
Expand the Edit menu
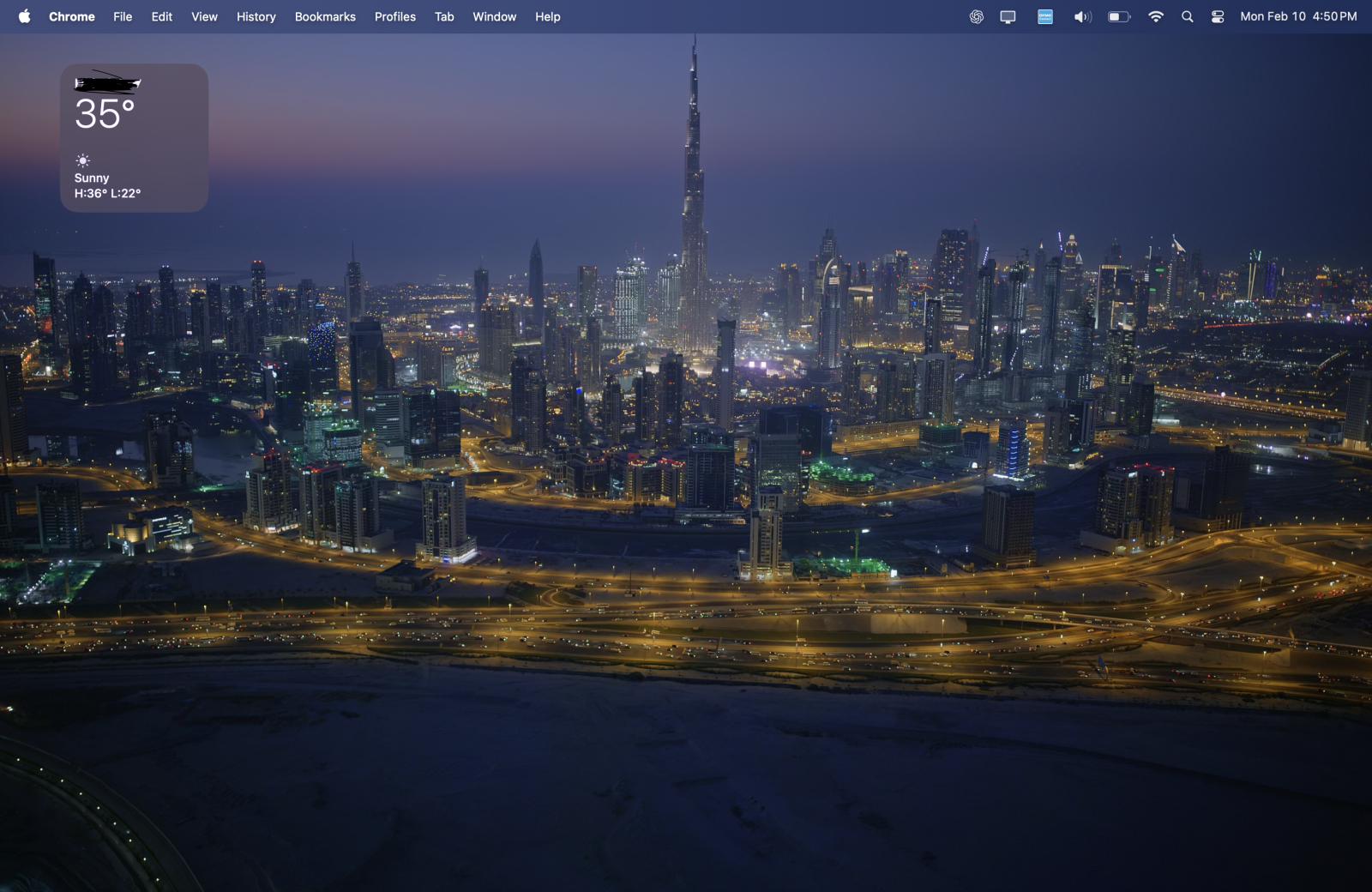pos(161,16)
